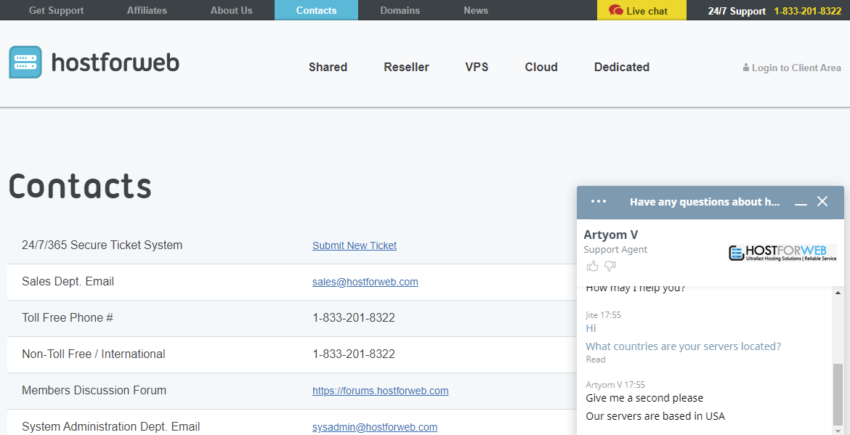Open the VPS hosting menu
850x435 pixels.
click(476, 67)
